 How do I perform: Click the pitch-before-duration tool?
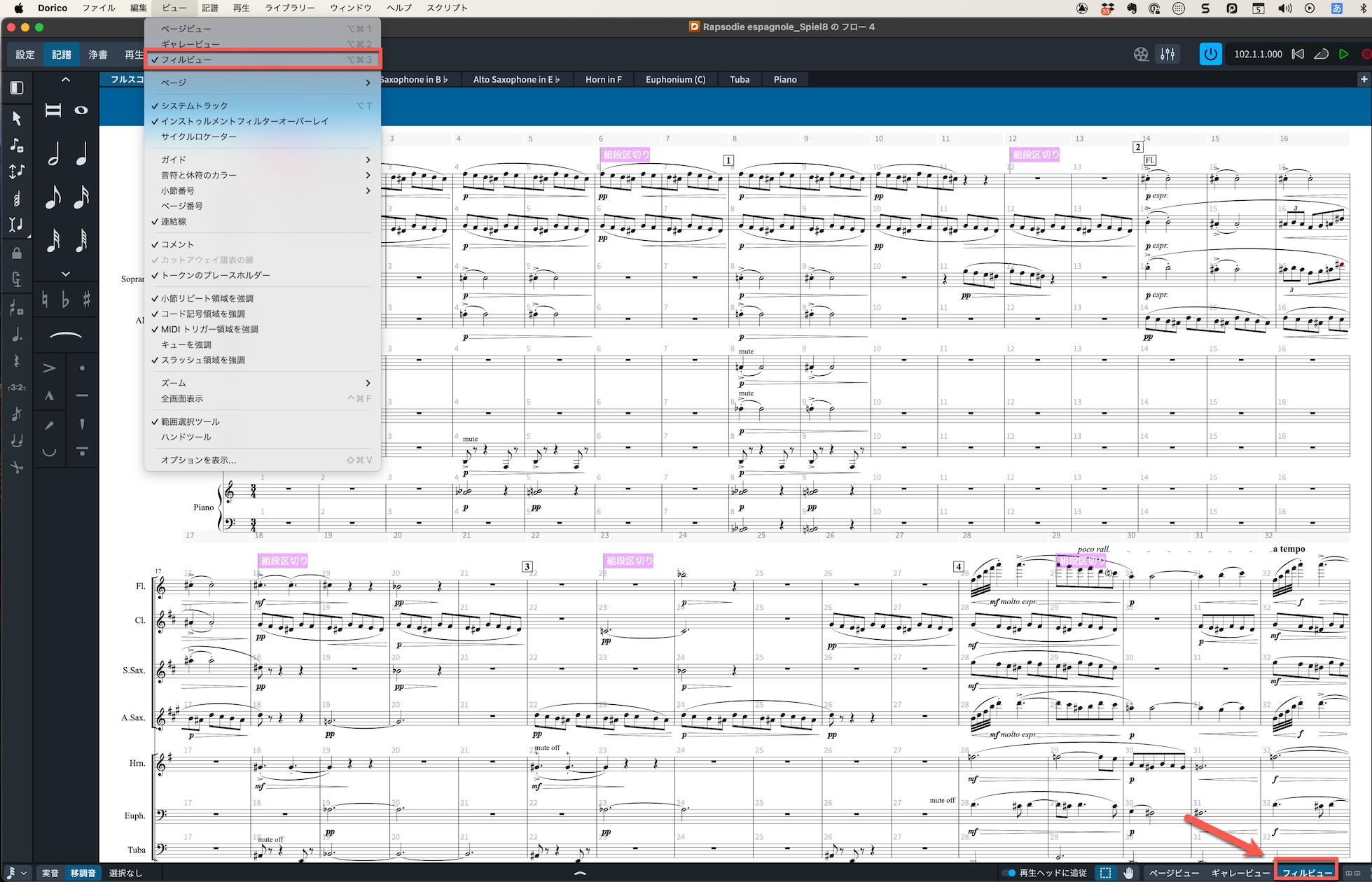pos(17,171)
